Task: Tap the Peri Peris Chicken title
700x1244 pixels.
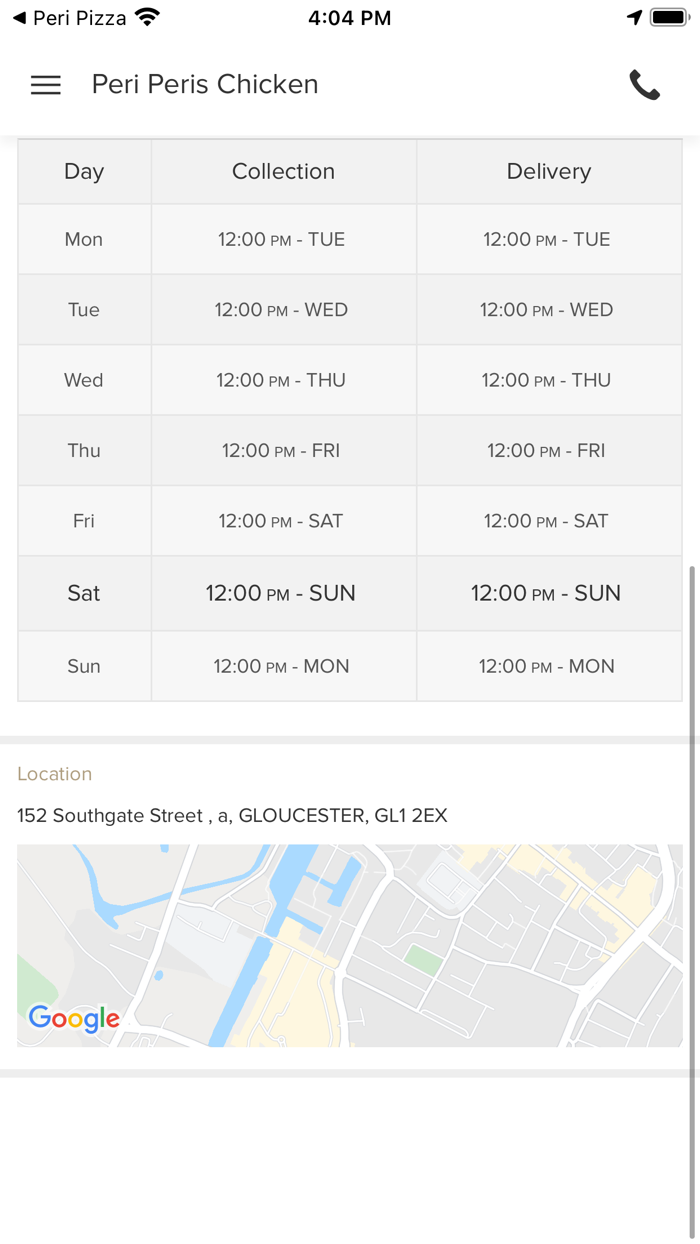Action: (205, 85)
